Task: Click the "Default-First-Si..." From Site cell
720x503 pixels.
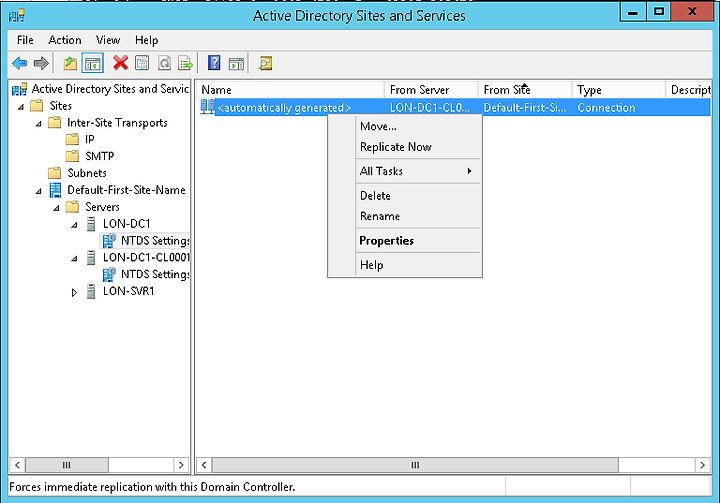Action: tap(524, 107)
